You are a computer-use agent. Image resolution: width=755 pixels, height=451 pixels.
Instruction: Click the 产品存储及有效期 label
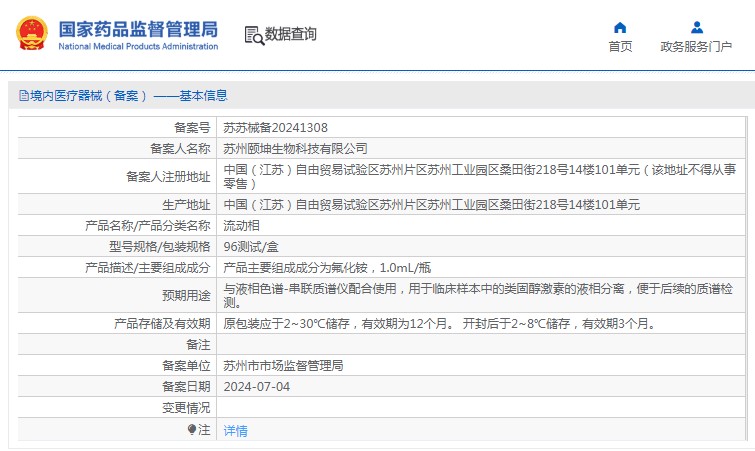162,323
